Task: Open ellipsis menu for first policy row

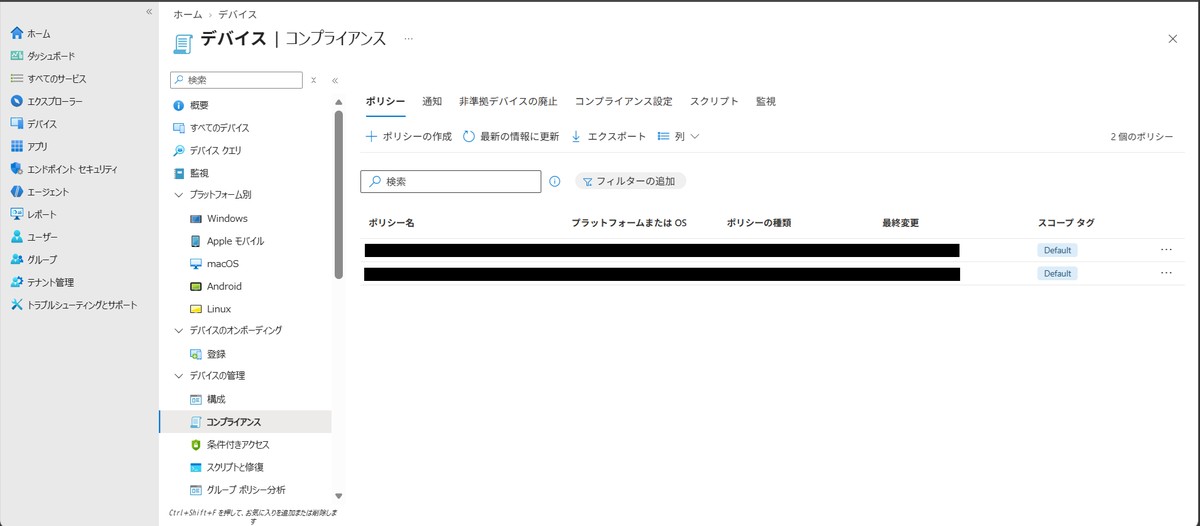Action: [x=1166, y=250]
